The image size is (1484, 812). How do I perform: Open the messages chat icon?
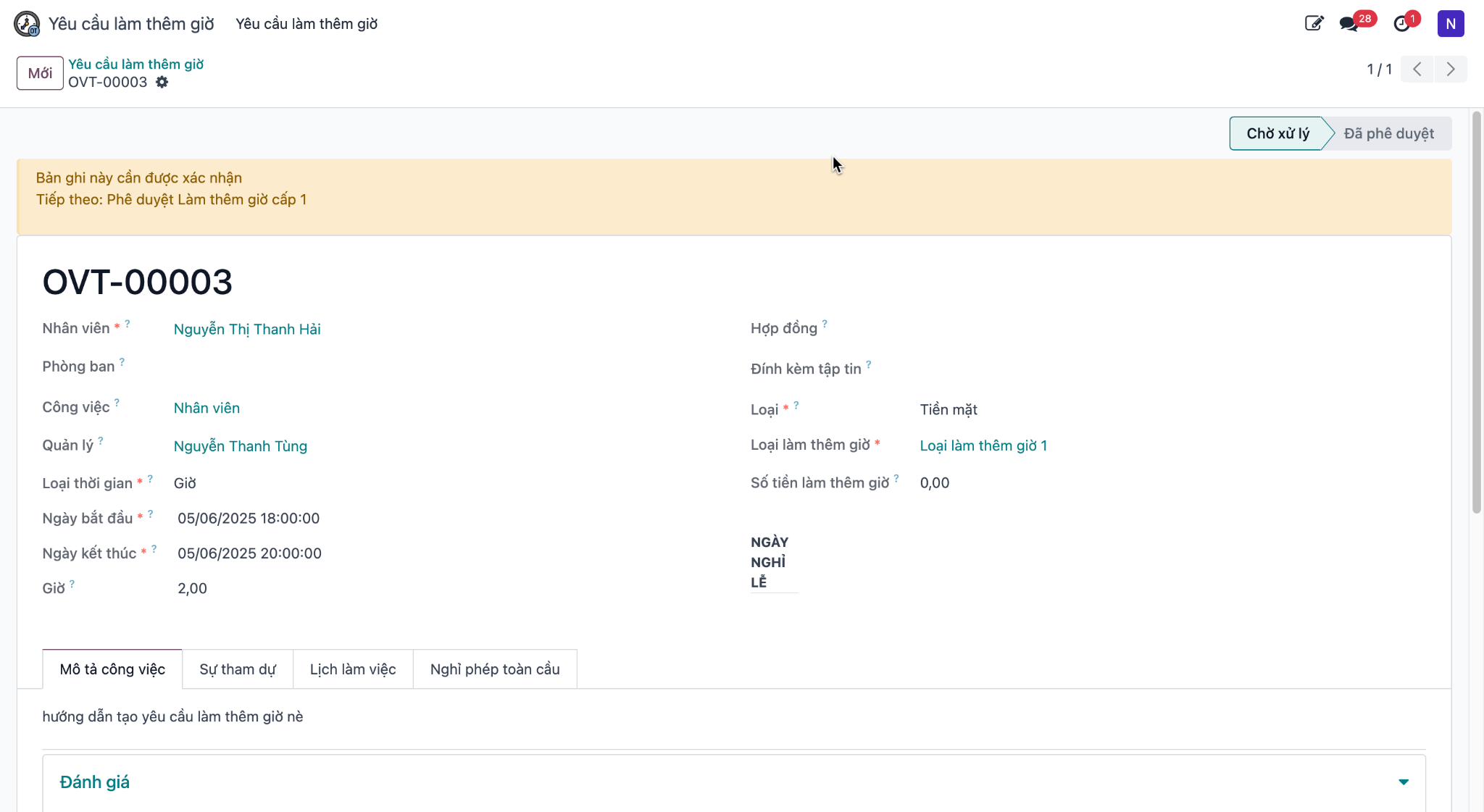(x=1348, y=24)
